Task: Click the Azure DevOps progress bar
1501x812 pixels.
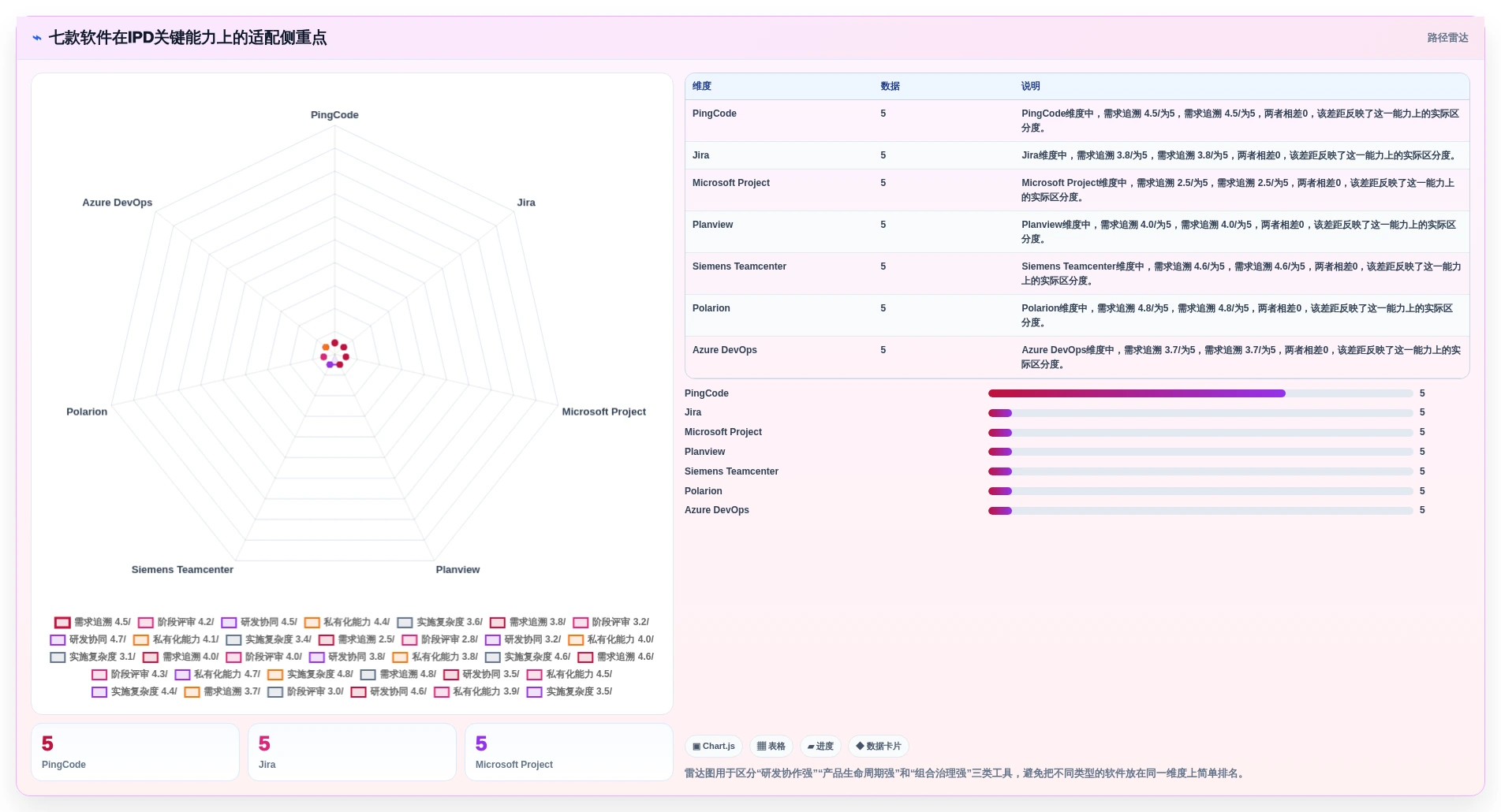Action: point(1200,511)
